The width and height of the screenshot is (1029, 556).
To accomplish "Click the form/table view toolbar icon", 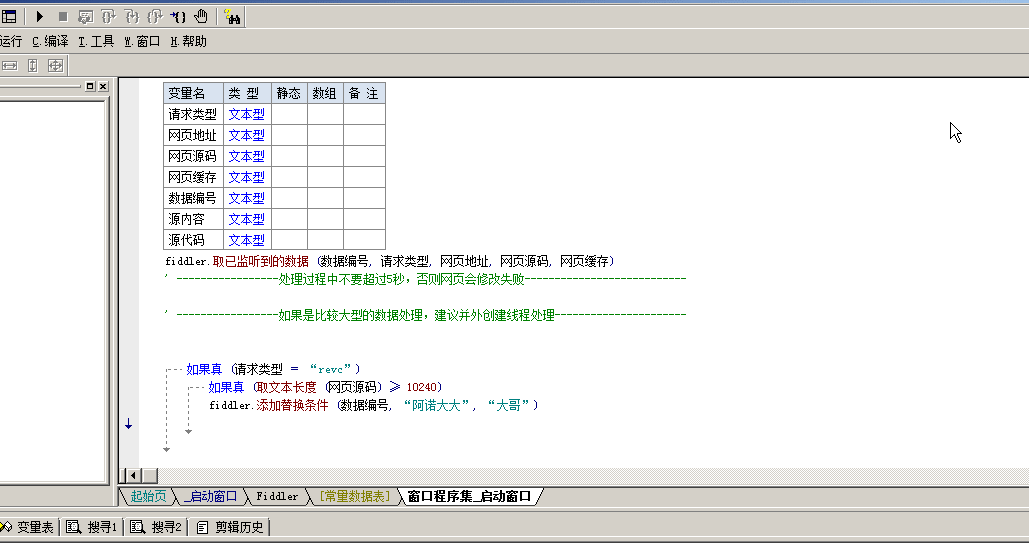I will (9, 16).
